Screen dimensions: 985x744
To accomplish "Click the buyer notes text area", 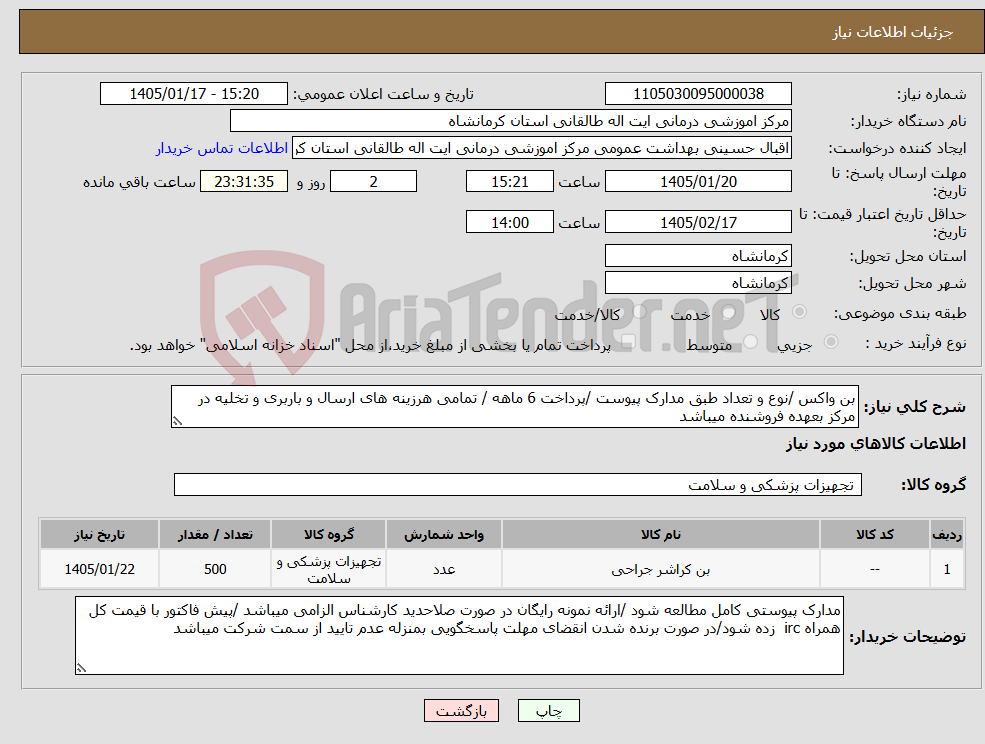I will [x=459, y=635].
